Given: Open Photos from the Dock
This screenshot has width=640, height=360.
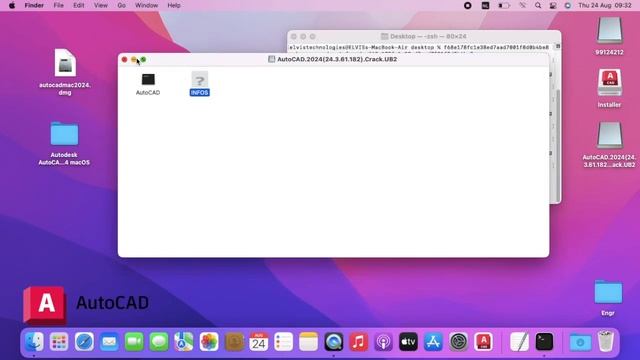Looking at the screenshot, I should click(x=209, y=342).
